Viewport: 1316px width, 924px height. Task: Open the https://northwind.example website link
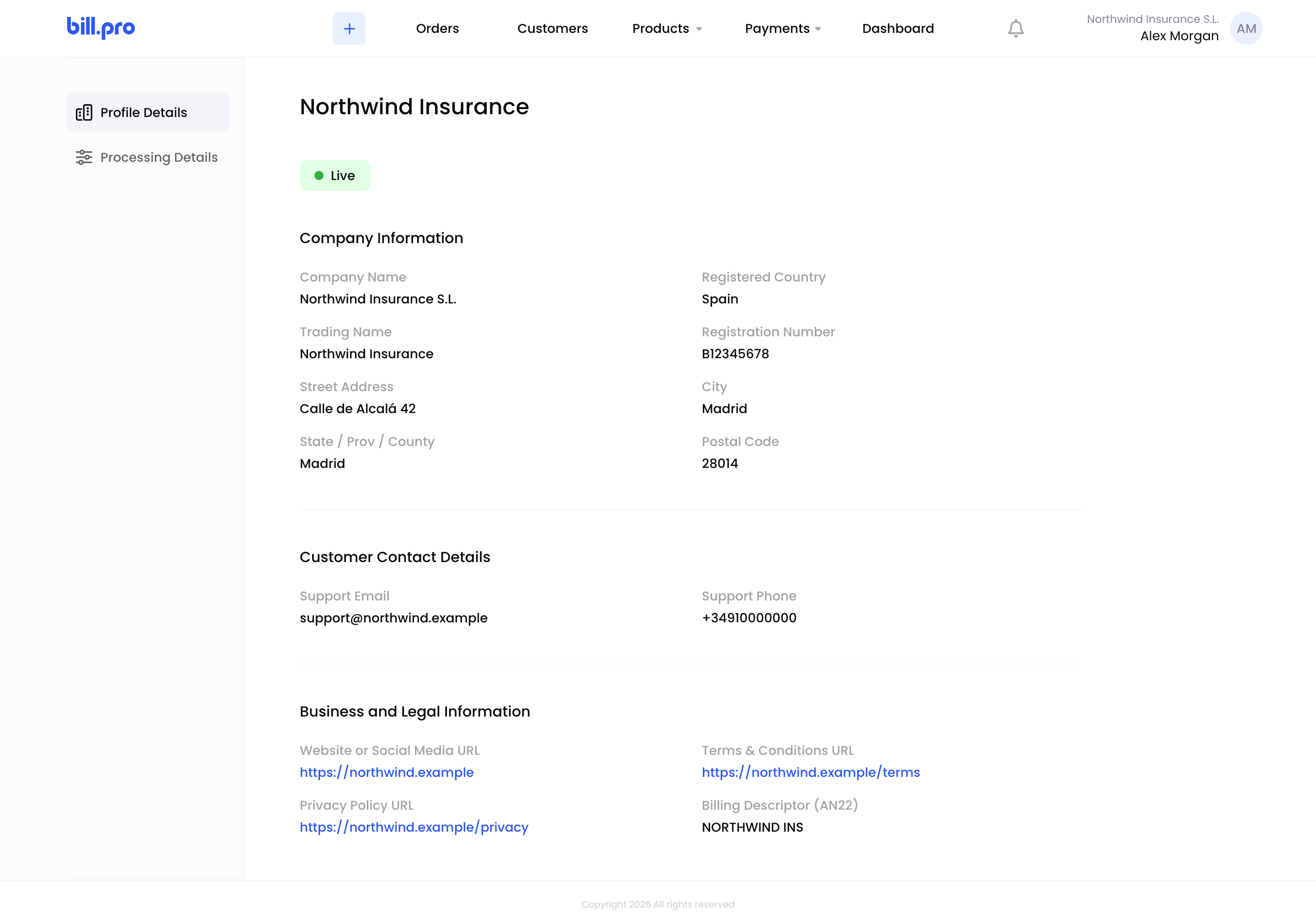coord(387,772)
